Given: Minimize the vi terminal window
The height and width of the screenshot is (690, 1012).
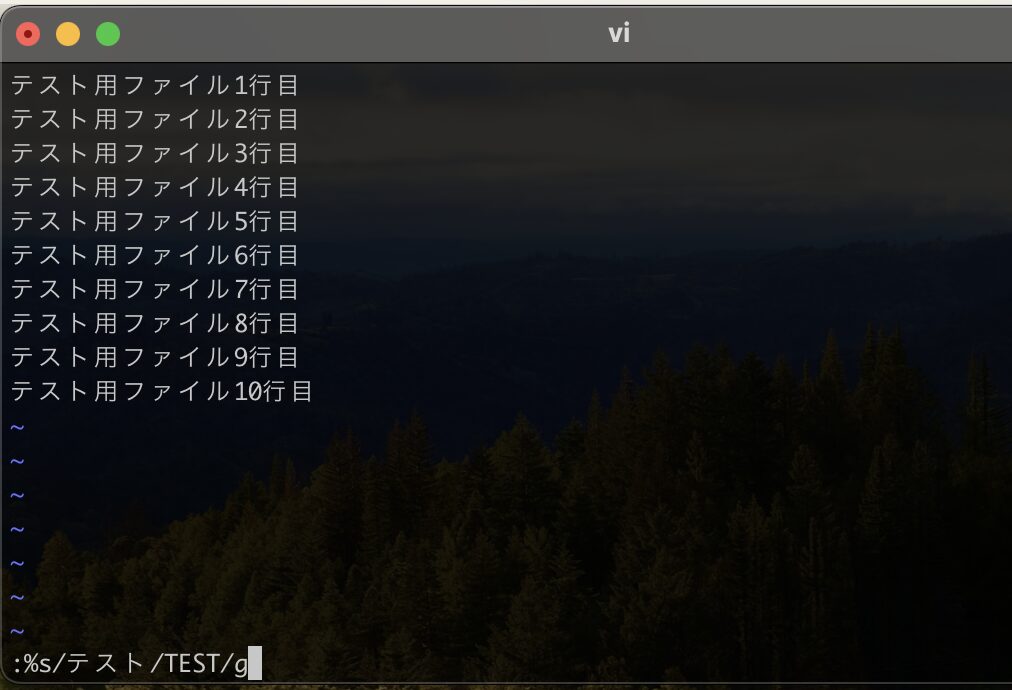Looking at the screenshot, I should pos(68,34).
